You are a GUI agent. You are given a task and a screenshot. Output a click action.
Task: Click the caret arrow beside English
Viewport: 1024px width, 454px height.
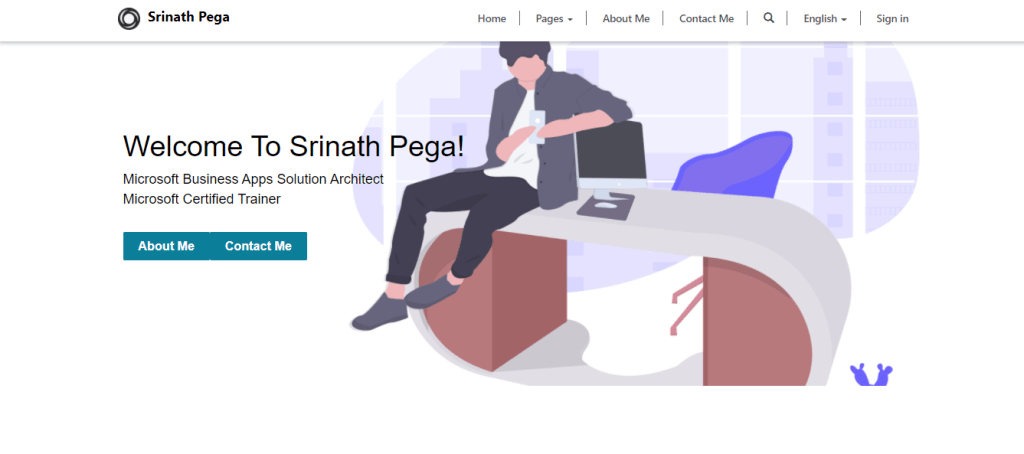point(844,20)
